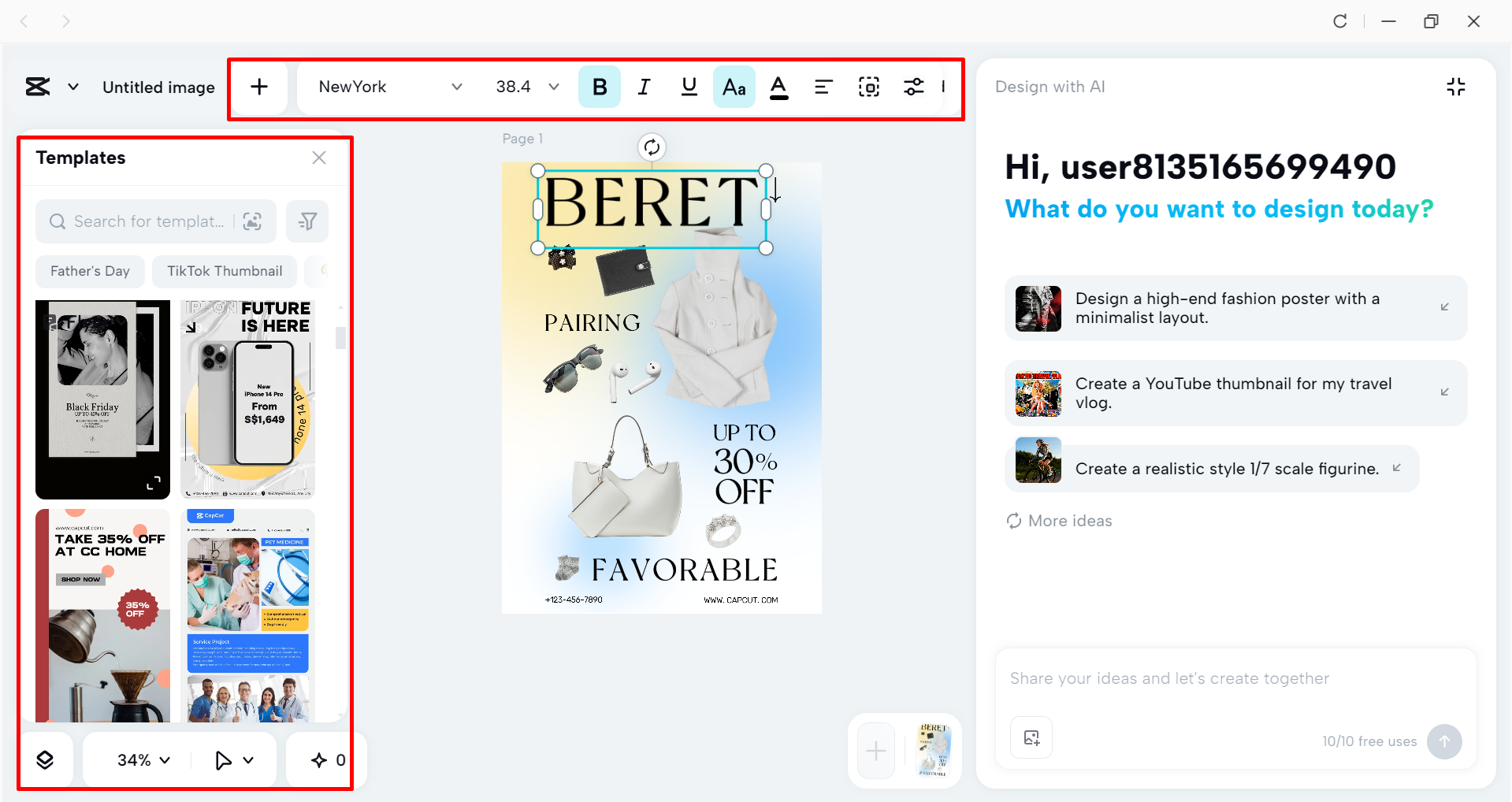Viewport: 1512px width, 802px height.
Task: Apply italic styling to the text
Action: [x=644, y=87]
